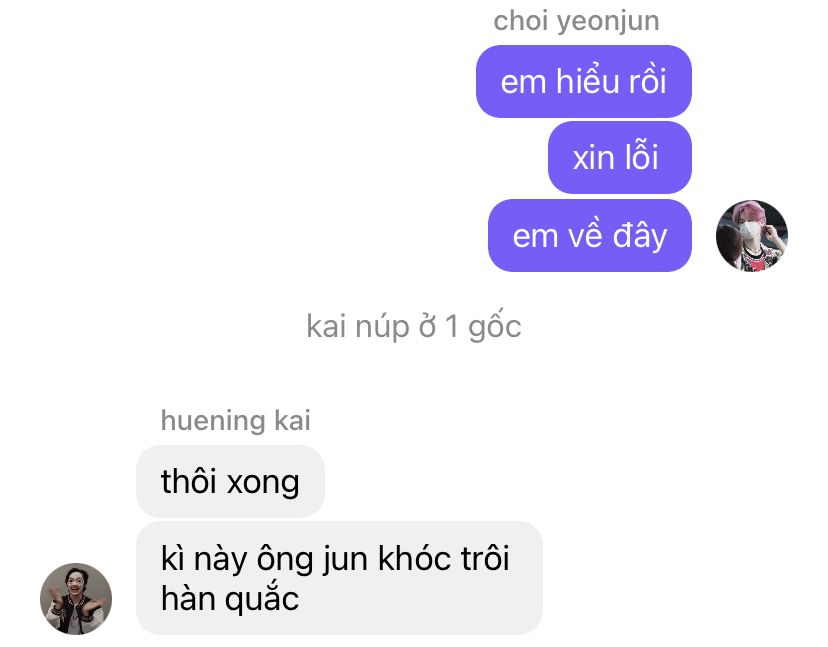Click the word 'gốc' in the center notice
The image size is (828, 647).
(x=495, y=326)
